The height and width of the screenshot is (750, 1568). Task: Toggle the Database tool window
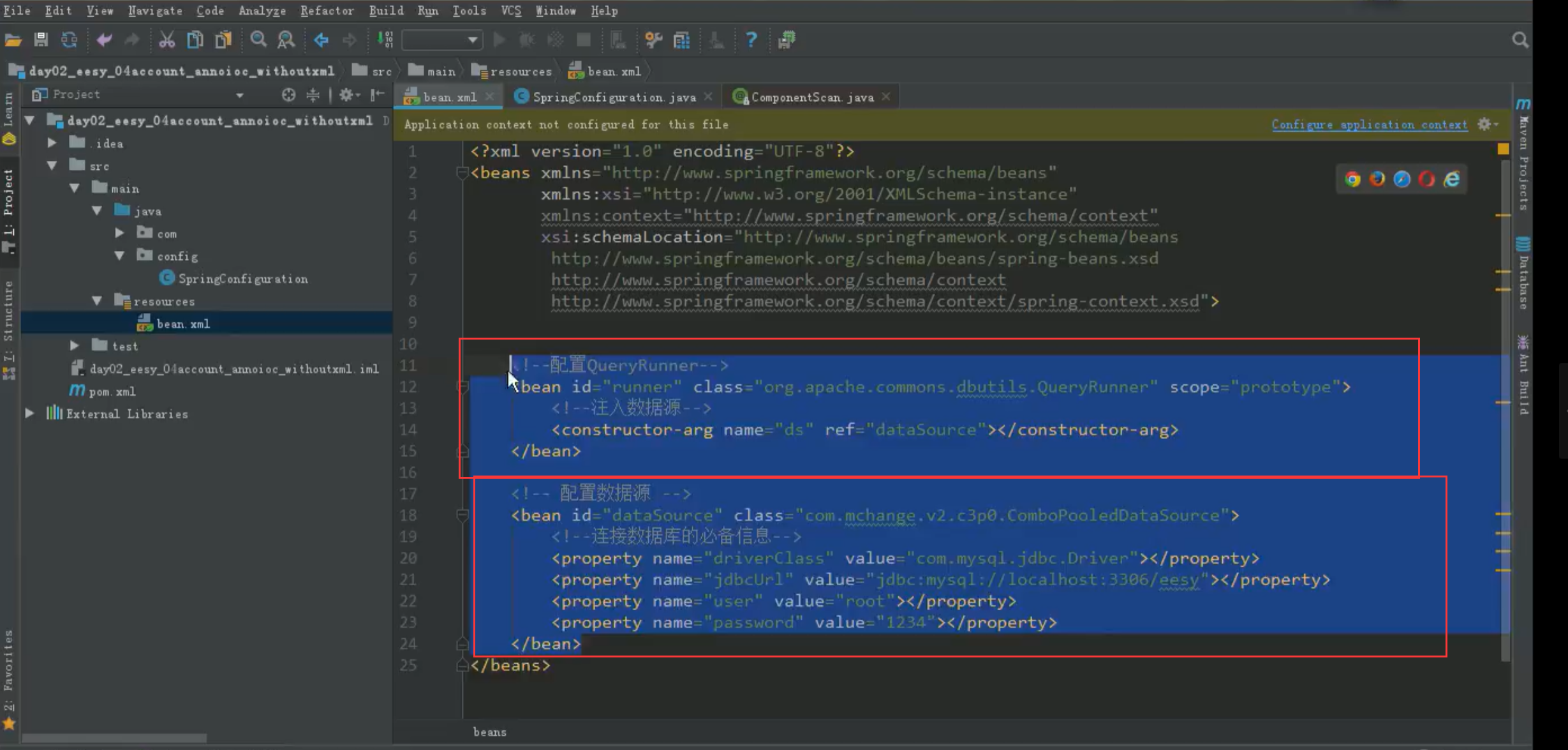(x=1524, y=274)
